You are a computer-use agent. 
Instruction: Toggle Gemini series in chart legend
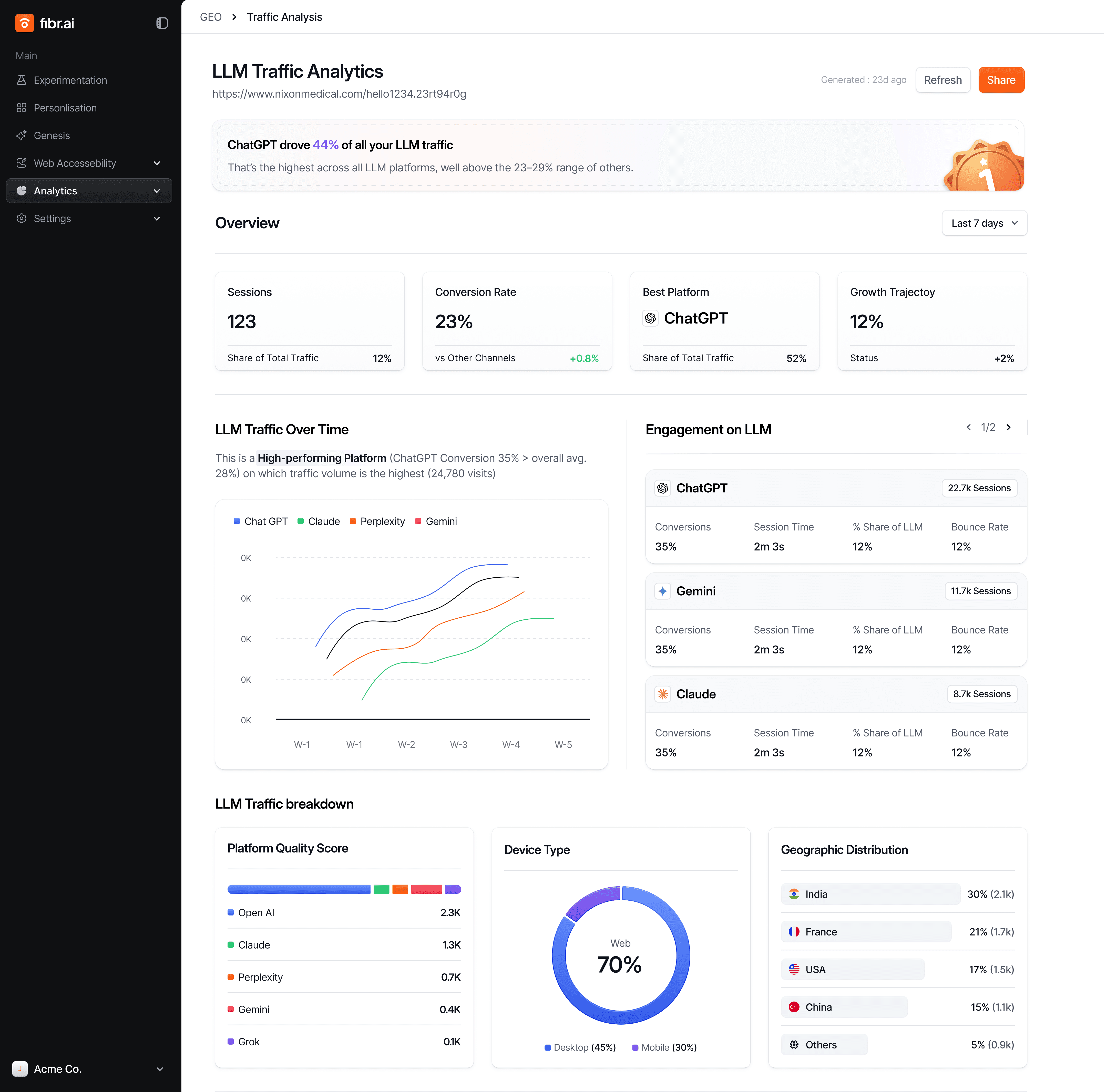pos(437,522)
